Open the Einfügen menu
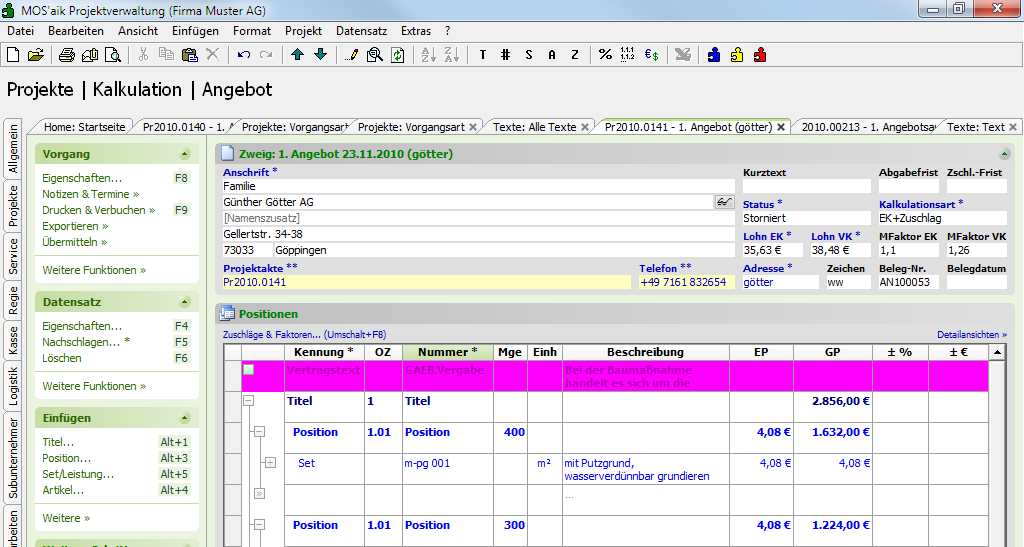The height and width of the screenshot is (547, 1024). (x=195, y=31)
